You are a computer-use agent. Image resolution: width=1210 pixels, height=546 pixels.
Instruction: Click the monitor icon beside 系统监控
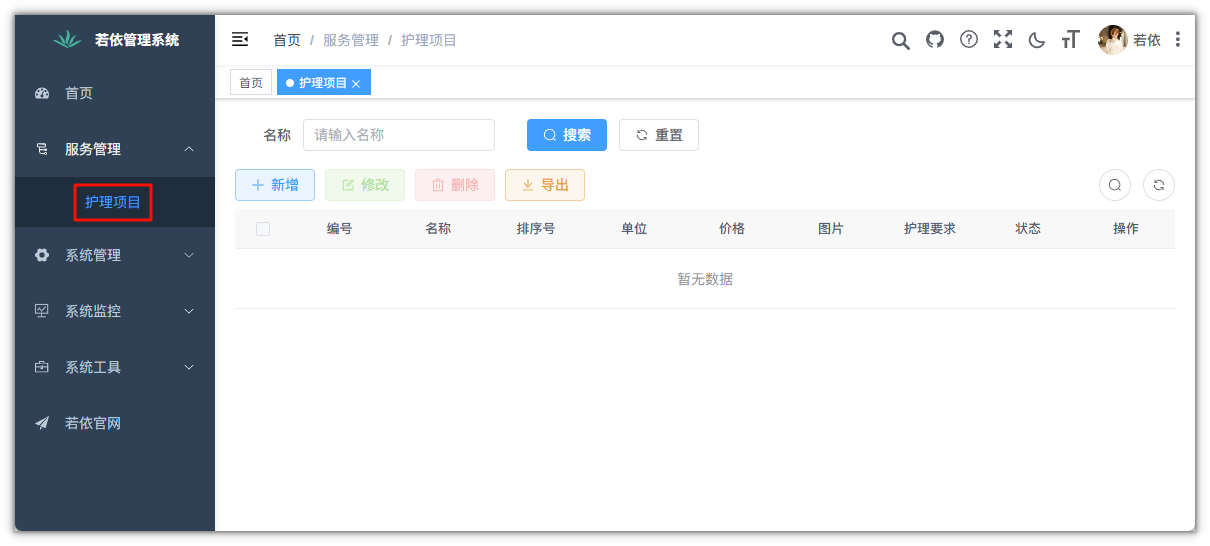42,311
